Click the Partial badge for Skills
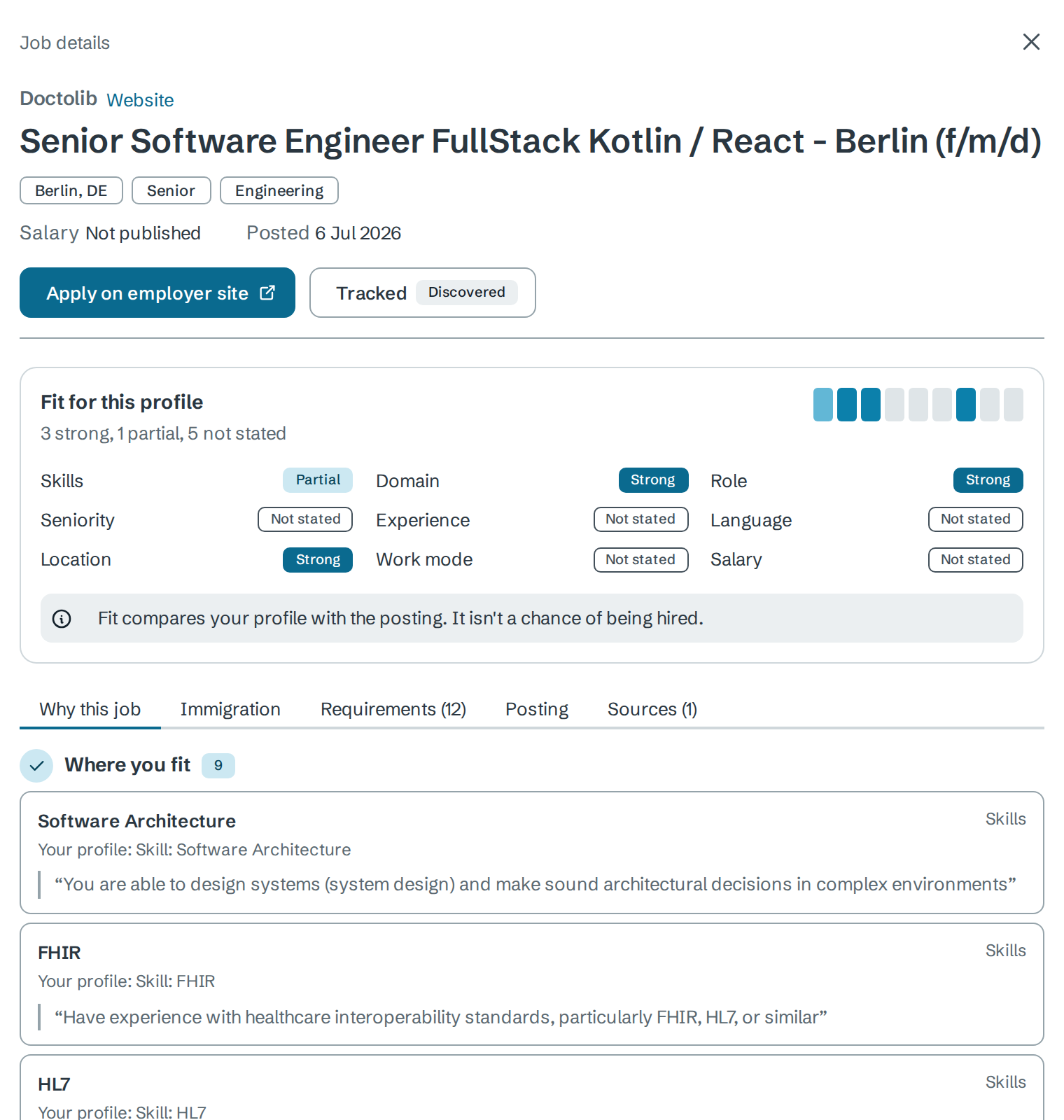This screenshot has width=1064, height=1120. (x=318, y=480)
